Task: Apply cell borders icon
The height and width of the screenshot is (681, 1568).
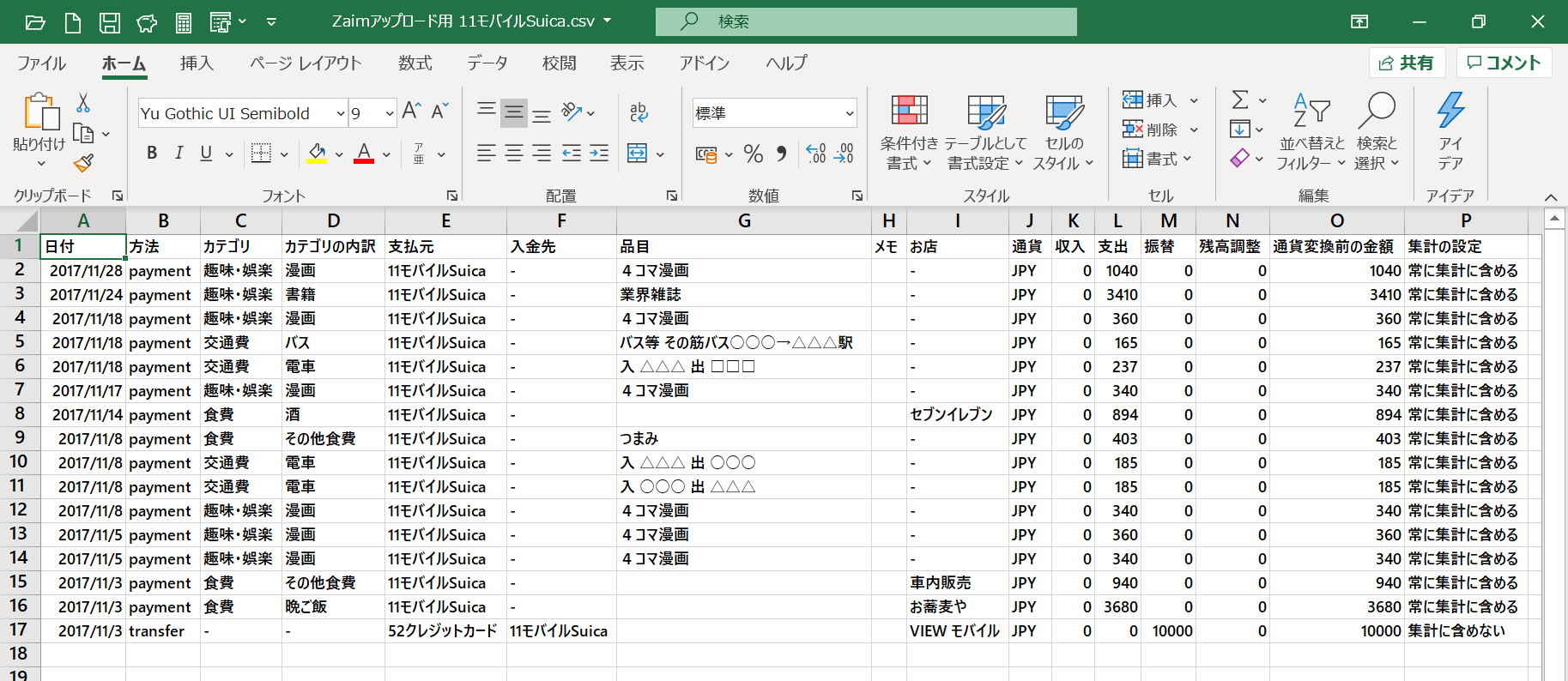Action: click(261, 154)
